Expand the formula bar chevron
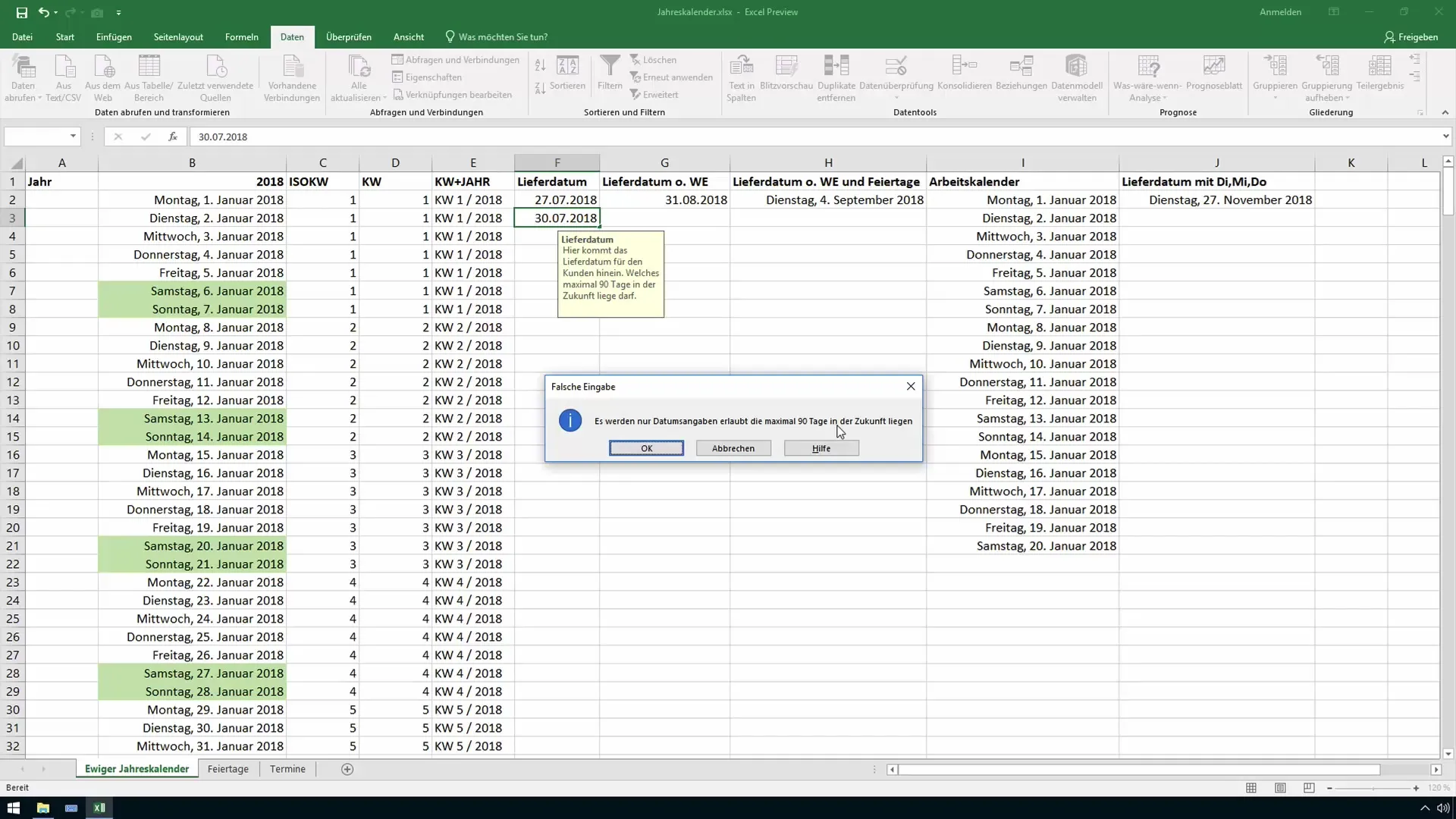The image size is (1456, 819). click(x=1445, y=136)
